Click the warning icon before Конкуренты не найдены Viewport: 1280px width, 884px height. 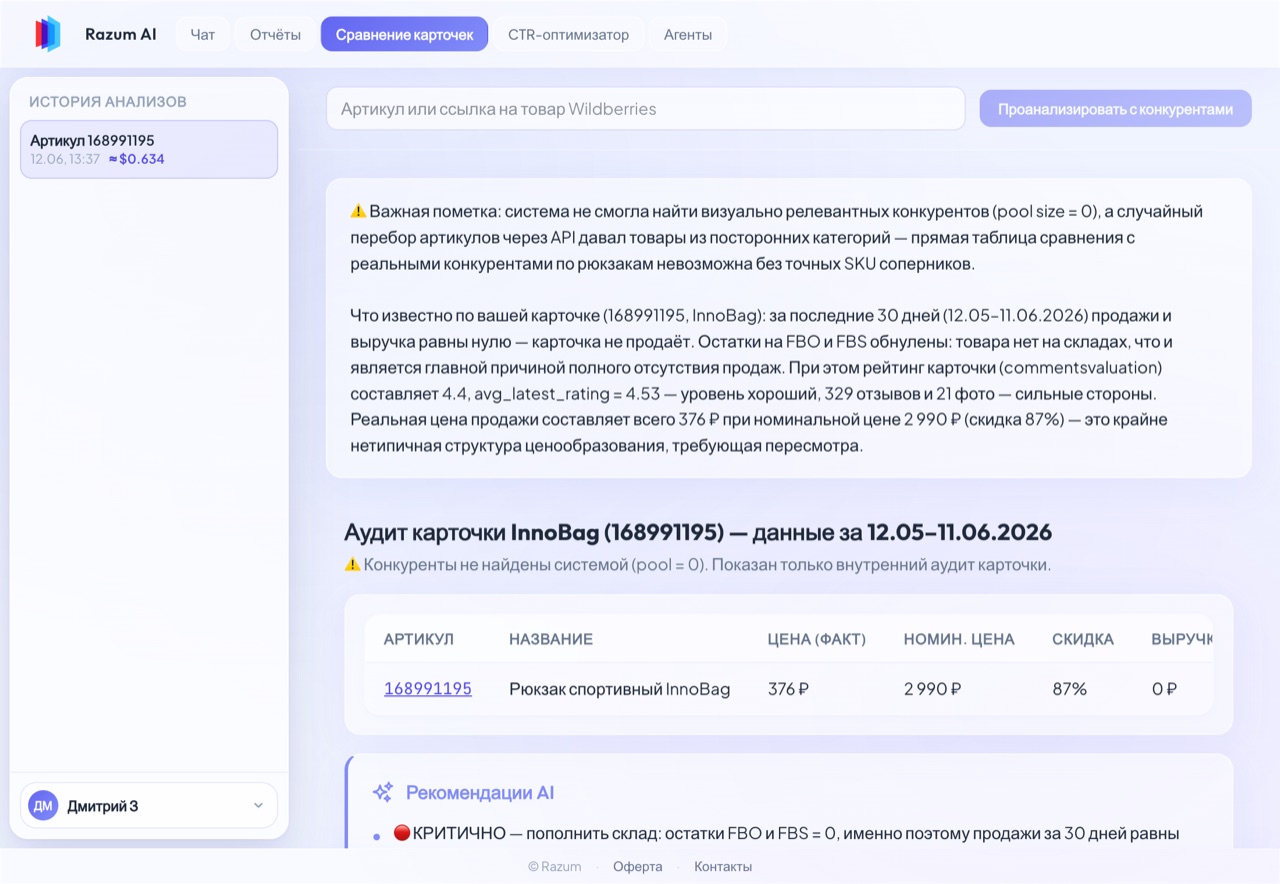pyautogui.click(x=352, y=564)
